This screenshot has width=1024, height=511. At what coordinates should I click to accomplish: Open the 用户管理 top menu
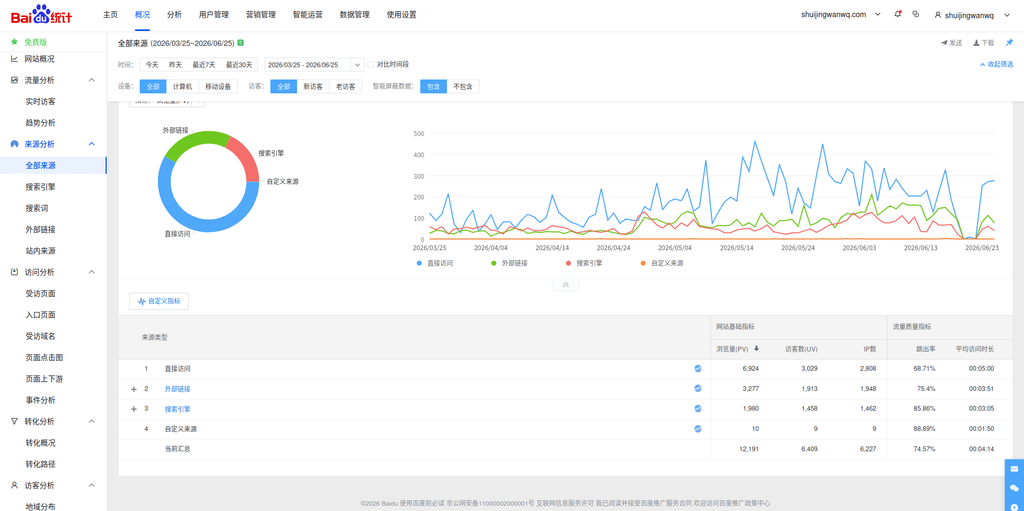pos(214,14)
